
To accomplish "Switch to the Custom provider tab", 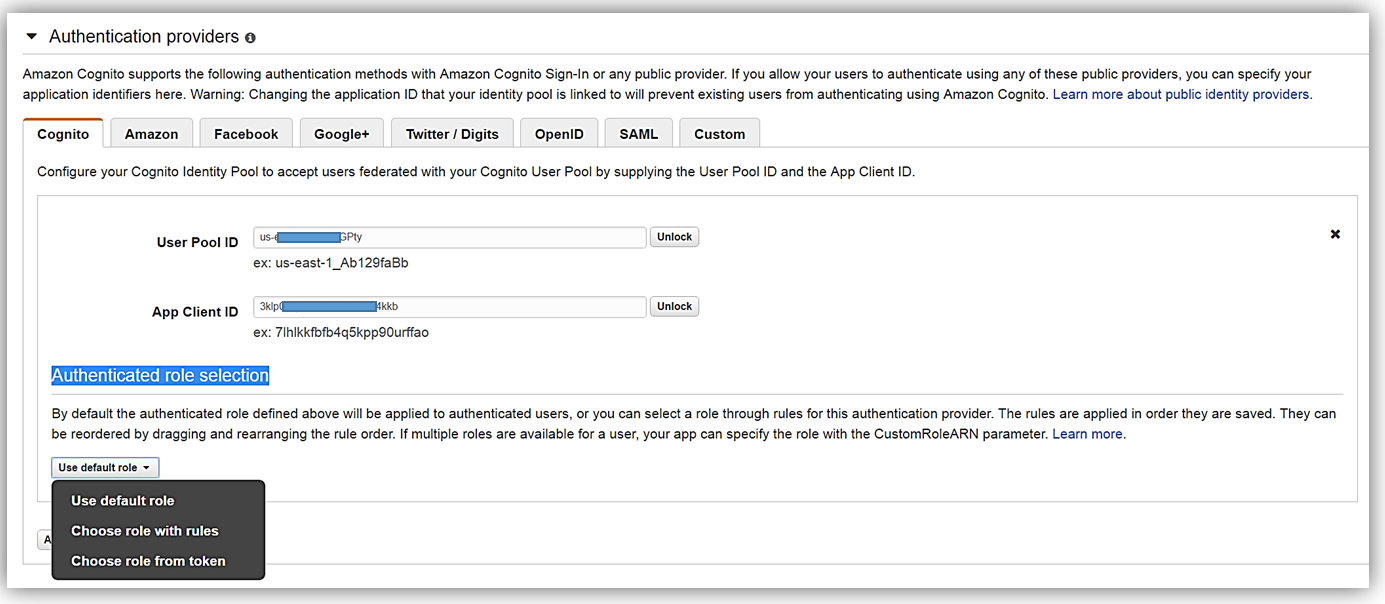I will pos(719,132).
